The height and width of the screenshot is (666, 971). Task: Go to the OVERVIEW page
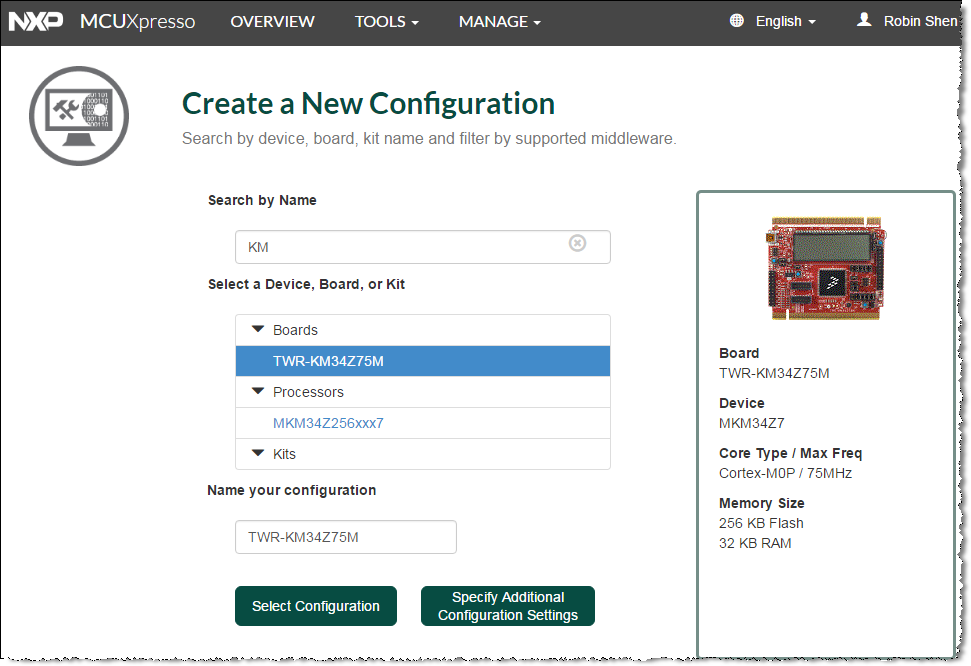click(x=272, y=22)
